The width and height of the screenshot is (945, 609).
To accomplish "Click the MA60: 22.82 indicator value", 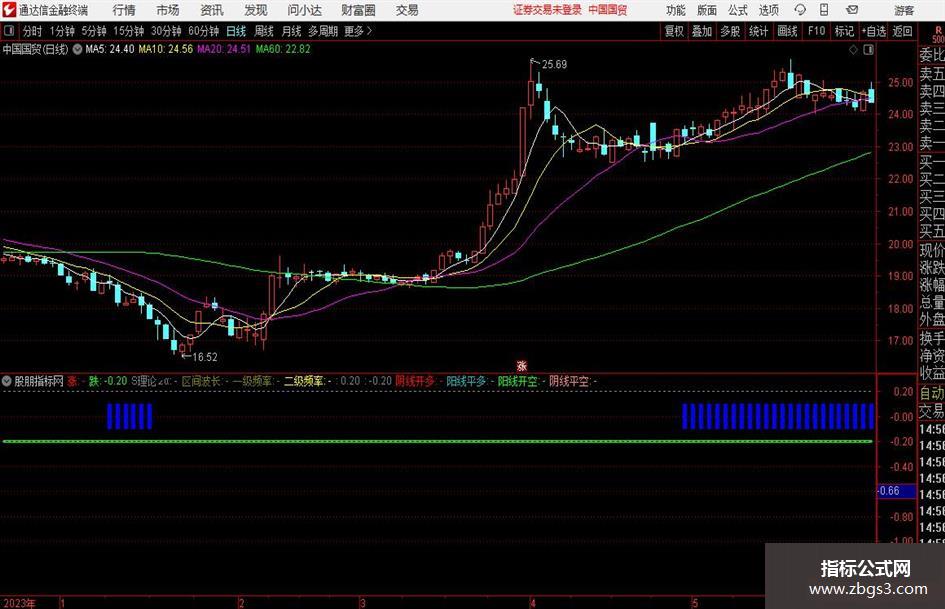I will tap(283, 49).
